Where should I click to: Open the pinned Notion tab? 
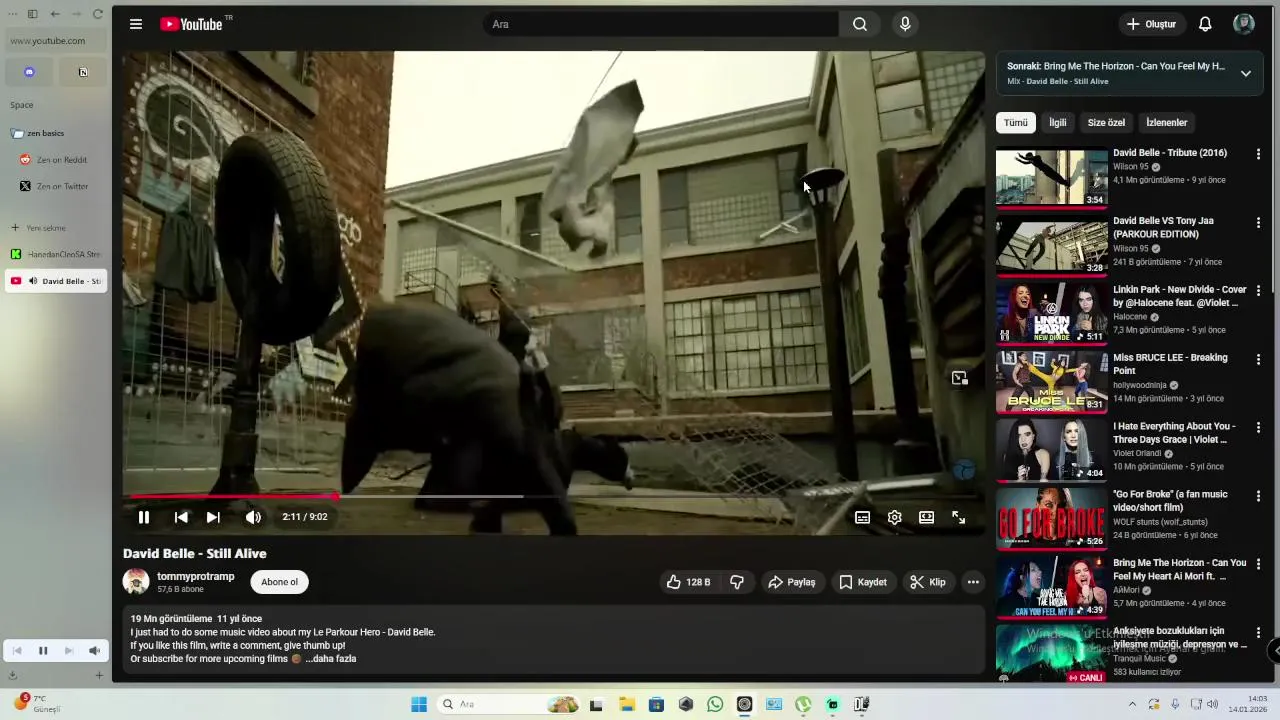pos(83,72)
